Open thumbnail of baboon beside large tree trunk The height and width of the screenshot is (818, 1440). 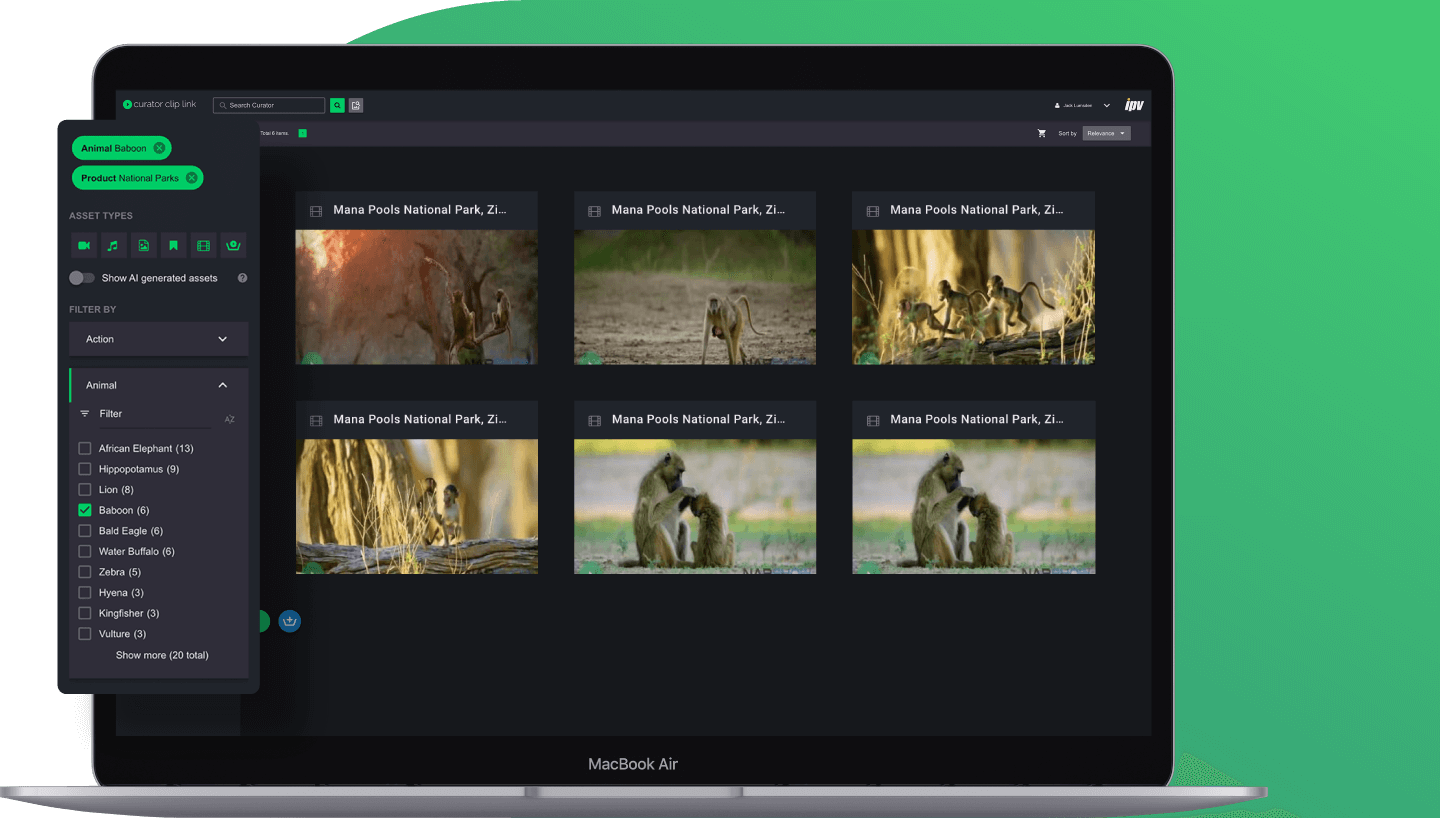pyautogui.click(x=416, y=507)
